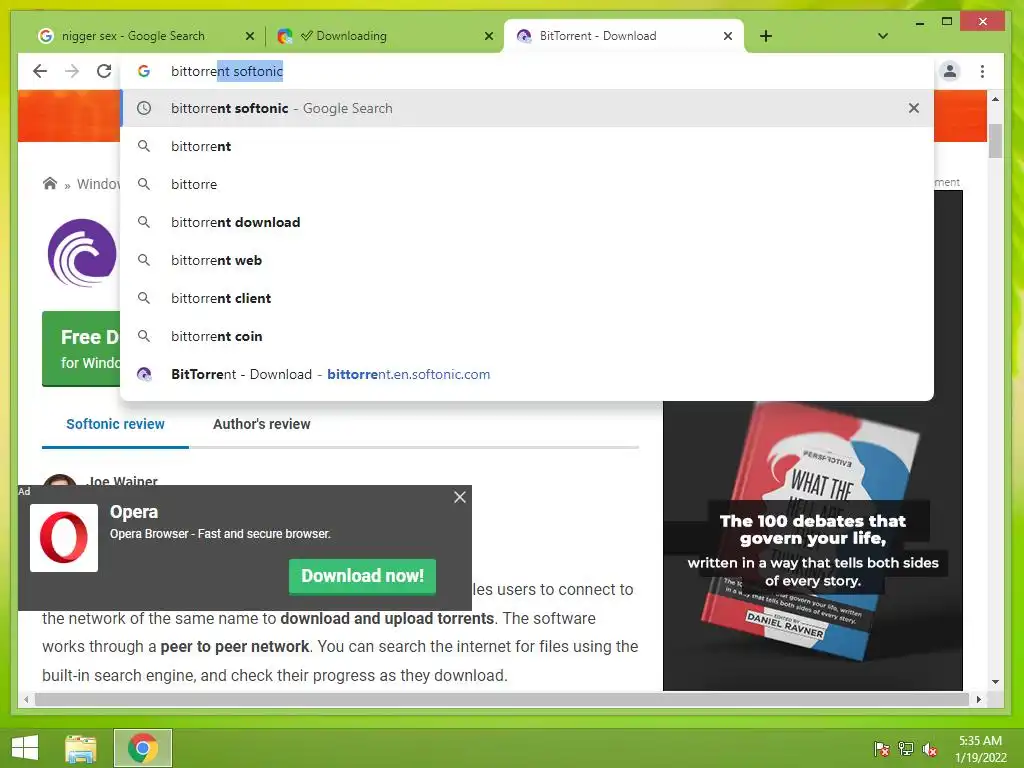Screen dimensions: 1024x768
Task: Click the BitTorrent app logo
Action: (x=82, y=253)
